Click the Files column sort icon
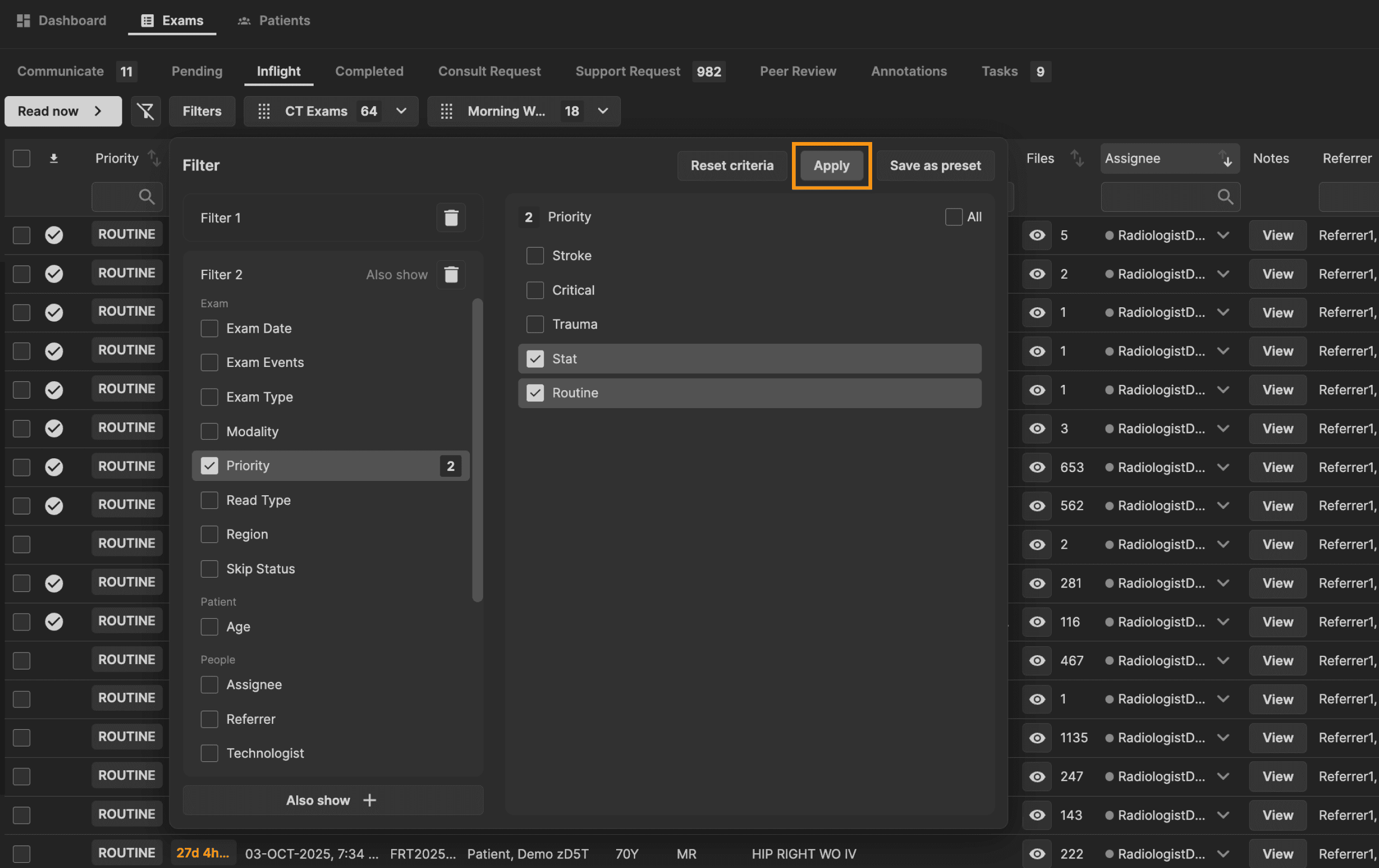 pos(1076,158)
